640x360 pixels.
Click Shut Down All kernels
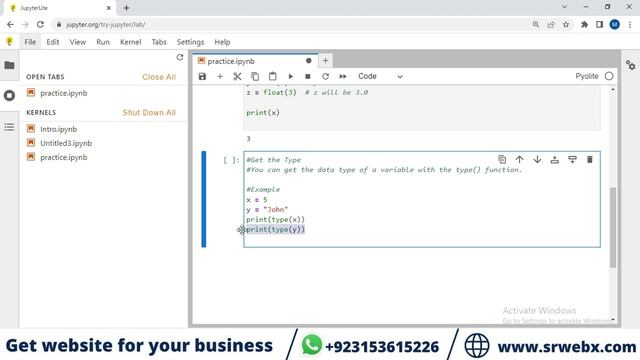click(x=149, y=113)
